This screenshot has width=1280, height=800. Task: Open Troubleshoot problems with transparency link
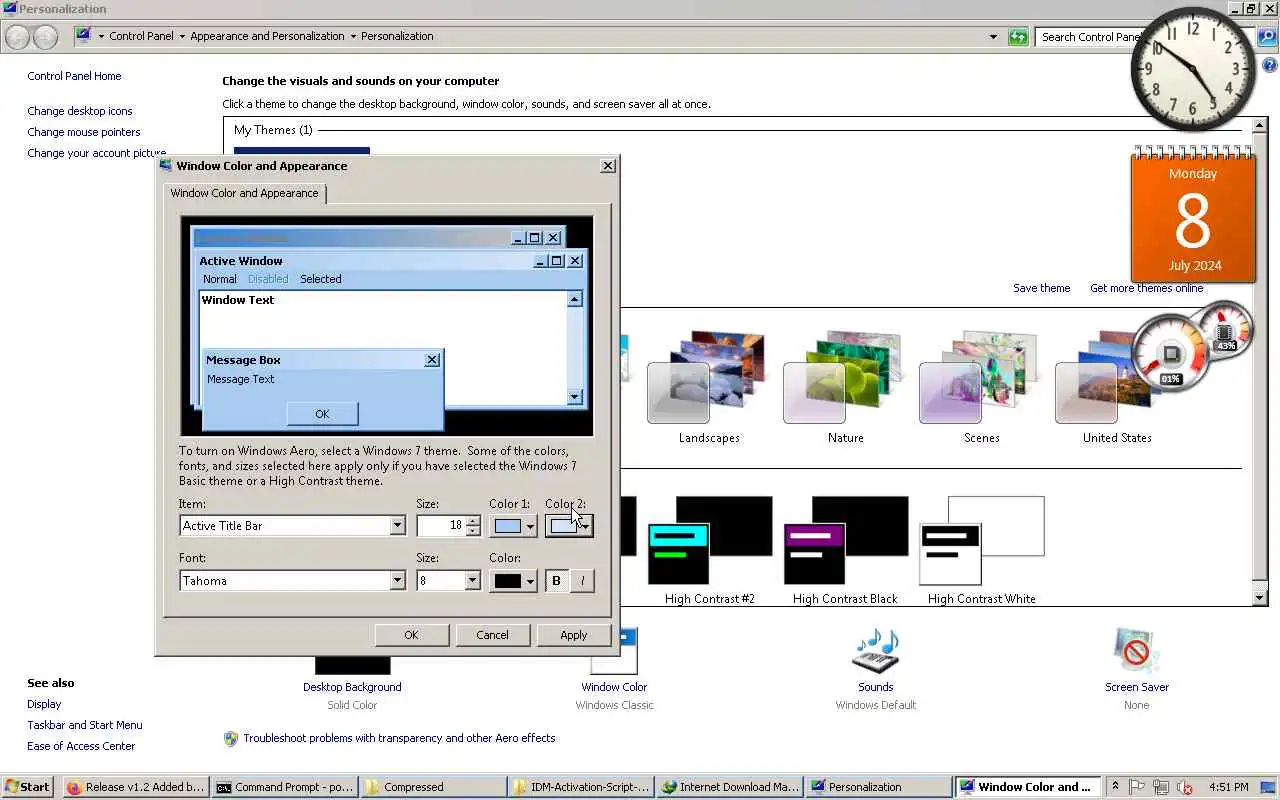399,738
